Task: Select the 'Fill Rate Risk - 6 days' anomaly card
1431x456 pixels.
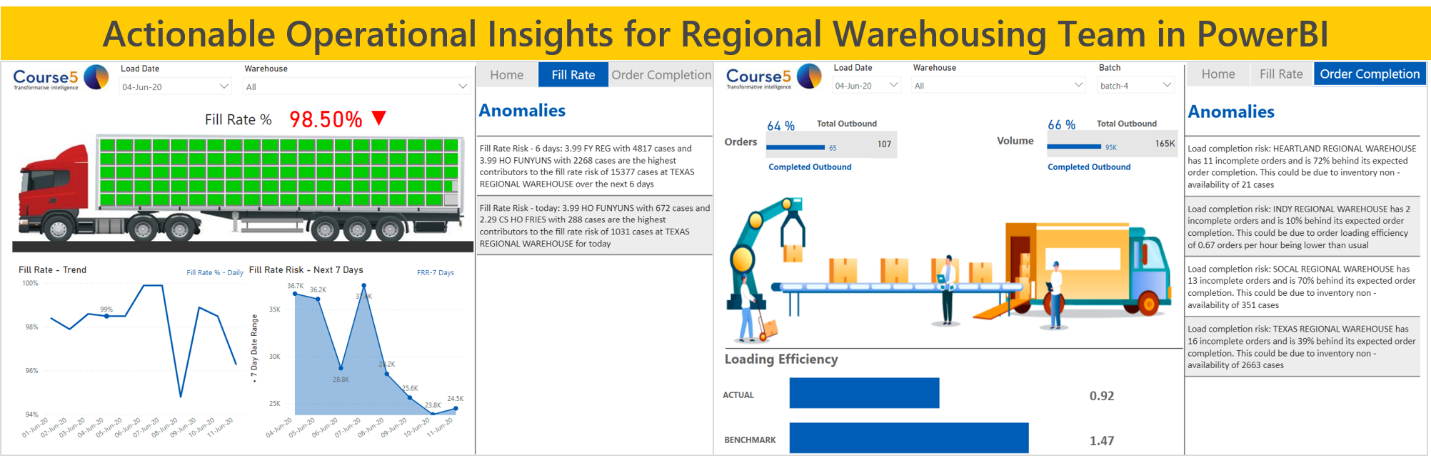Action: [595, 166]
